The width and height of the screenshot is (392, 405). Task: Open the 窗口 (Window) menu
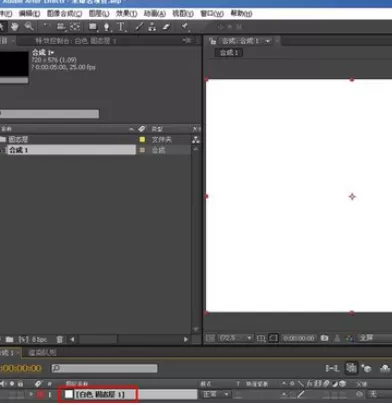[212, 14]
